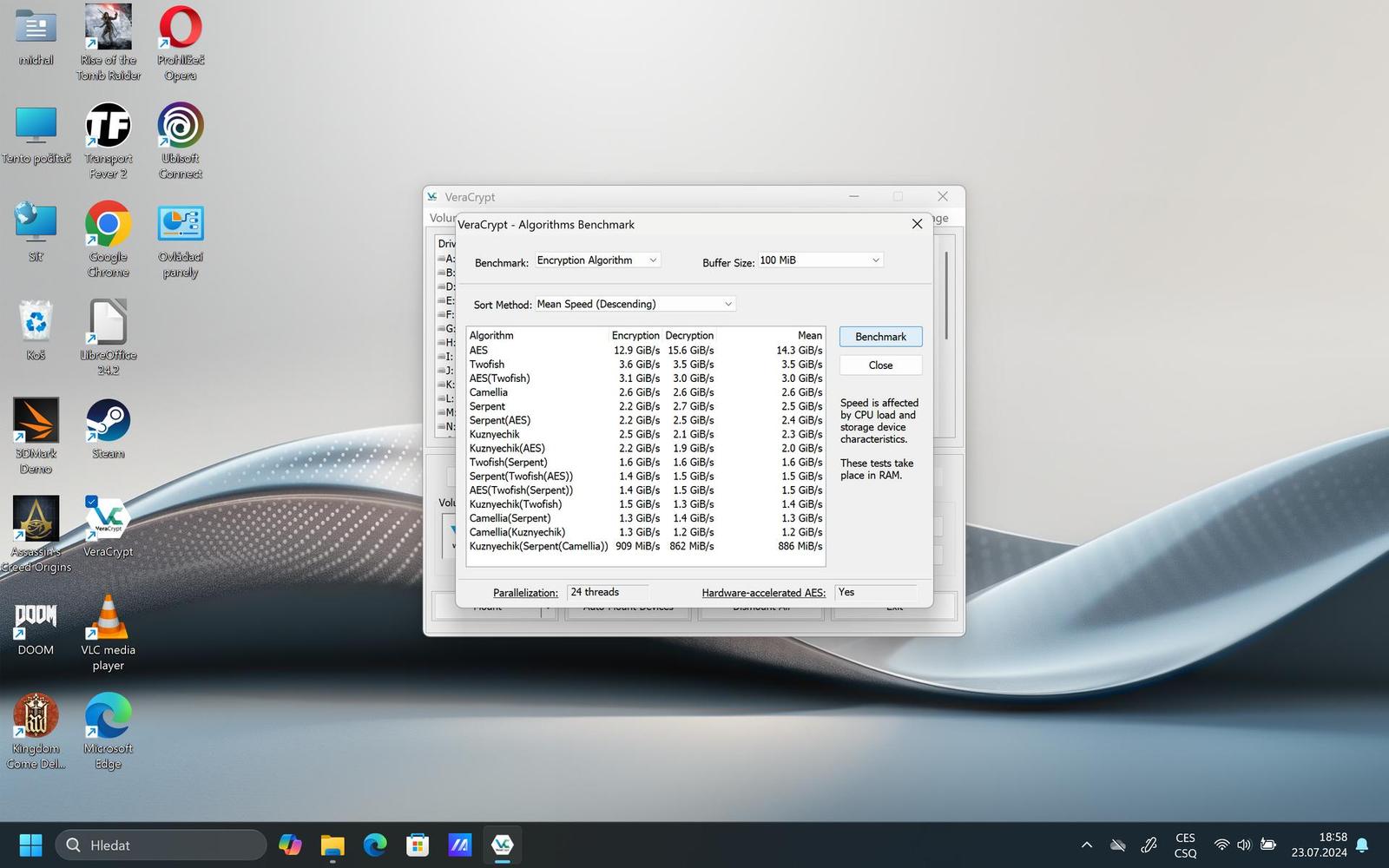The height and width of the screenshot is (868, 1389).
Task: Launch Rise of the Tomb Raider shortcut
Action: tap(109, 43)
